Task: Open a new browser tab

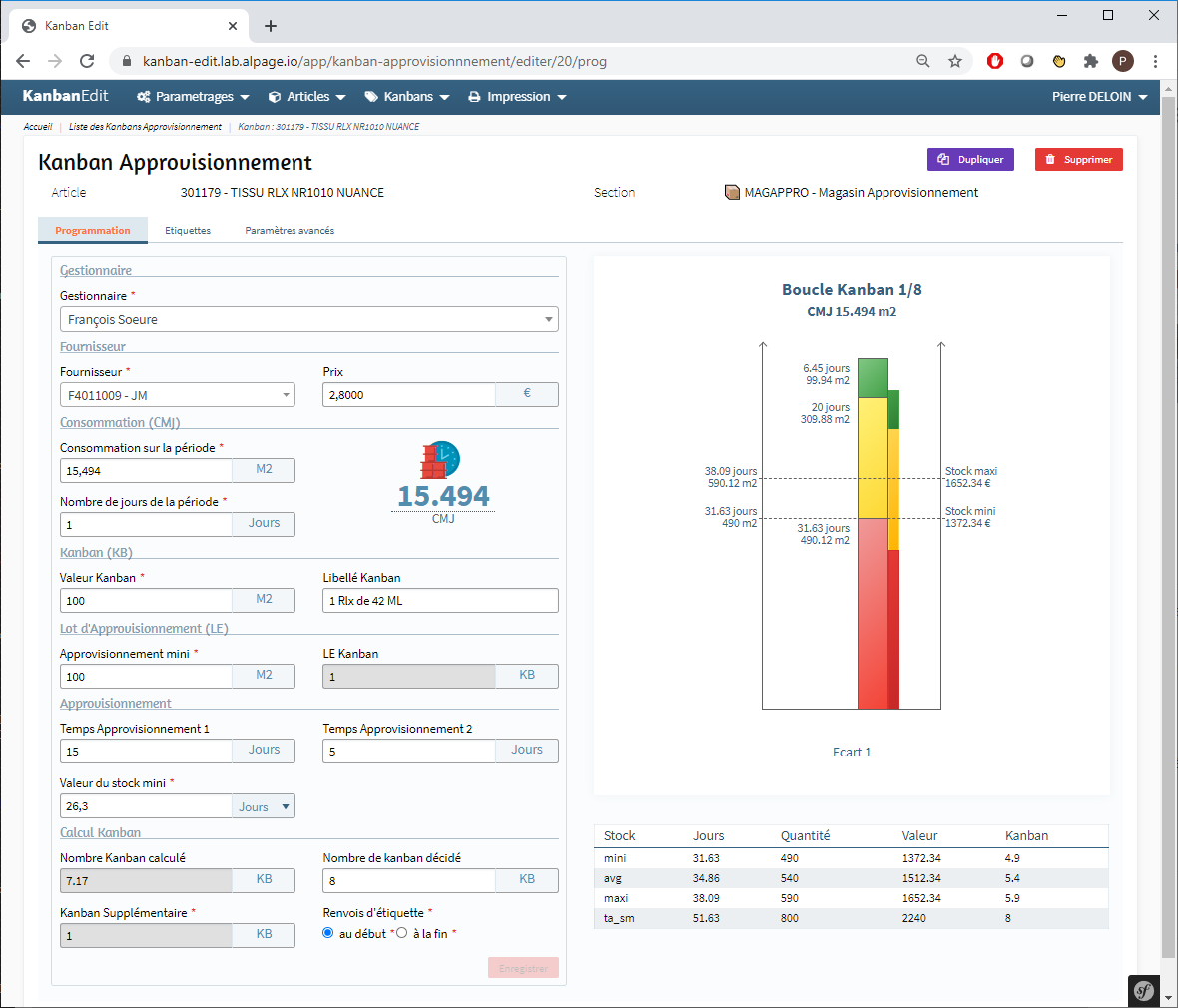Action: (271, 26)
